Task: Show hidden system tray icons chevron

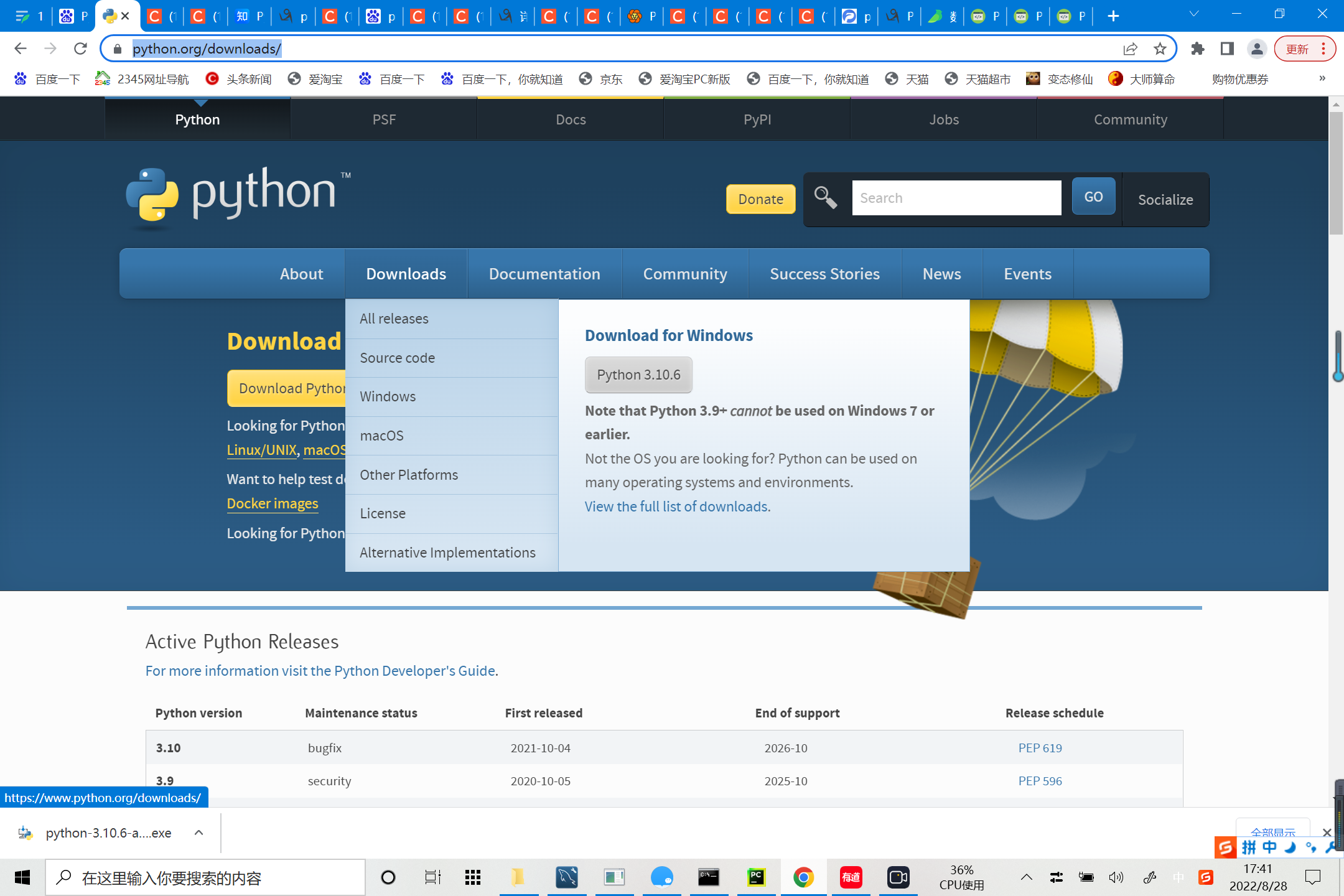Action: pos(1027,878)
